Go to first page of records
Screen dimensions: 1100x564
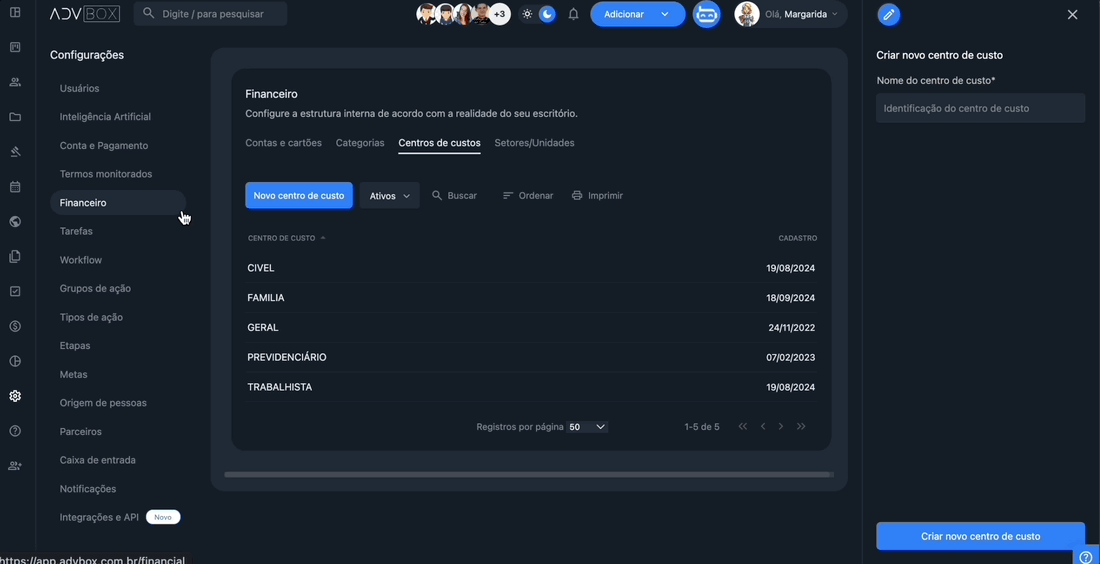click(742, 427)
